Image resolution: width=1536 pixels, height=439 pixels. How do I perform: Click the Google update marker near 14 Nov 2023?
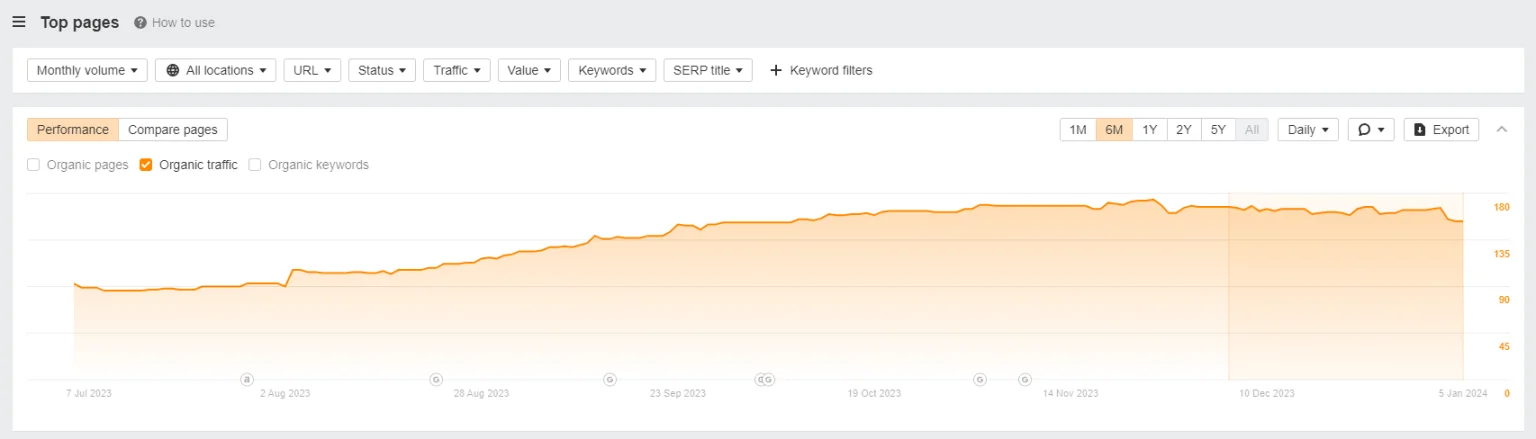tap(1025, 379)
